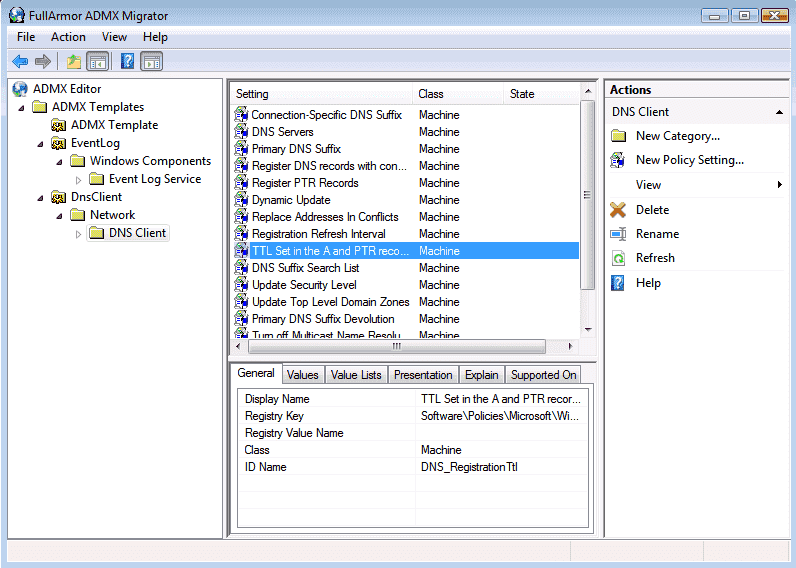Click the vertical scrollbar thumb in settings list

point(587,195)
